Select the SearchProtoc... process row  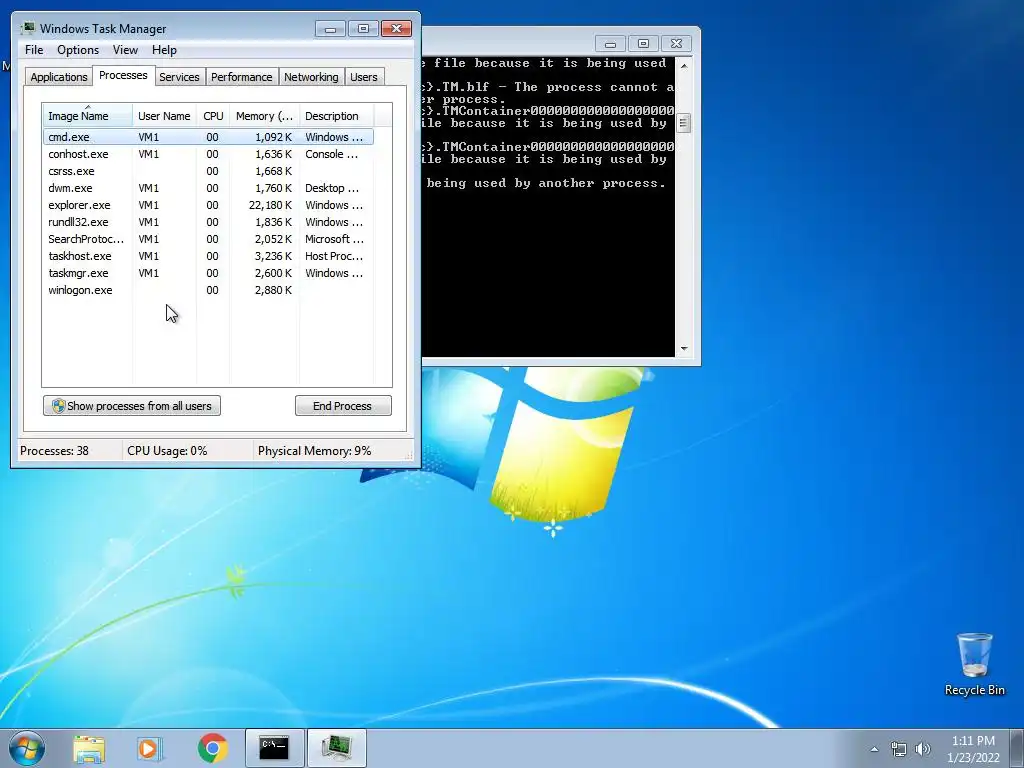click(x=208, y=239)
